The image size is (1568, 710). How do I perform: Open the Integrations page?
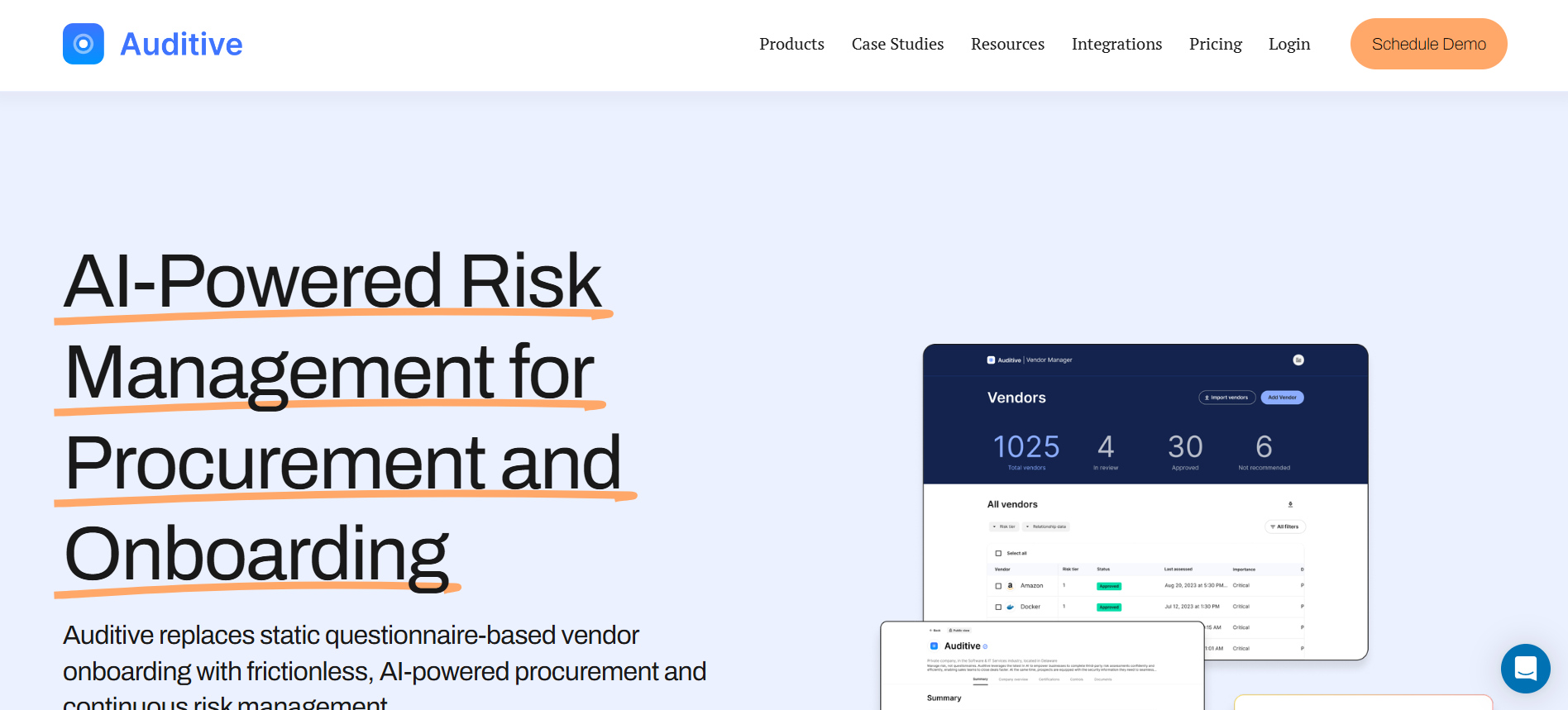tap(1116, 44)
